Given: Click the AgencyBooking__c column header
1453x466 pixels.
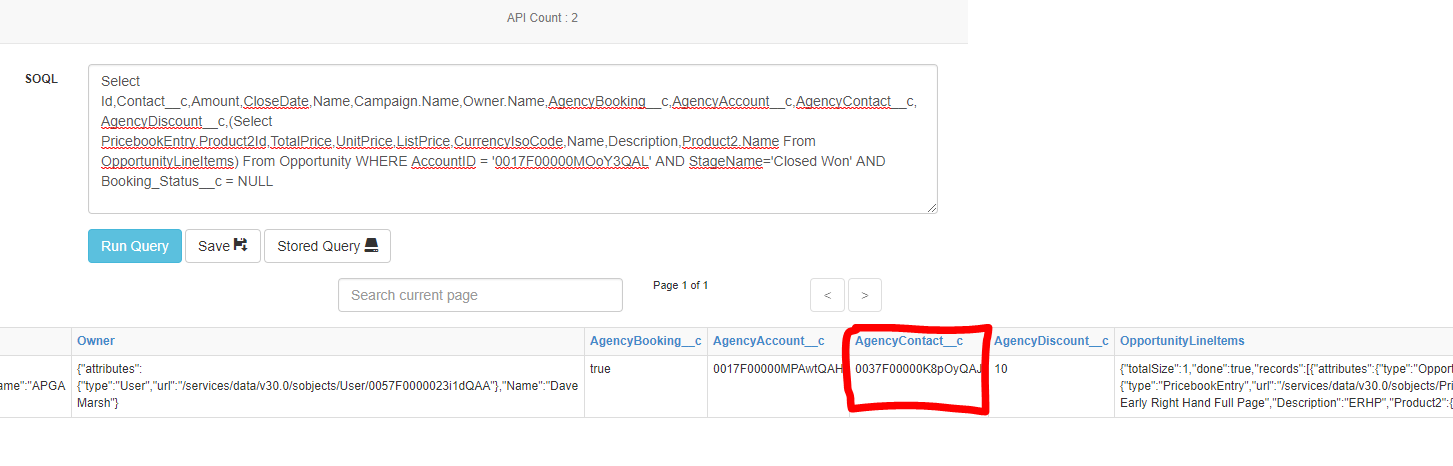Looking at the screenshot, I should 645,341.
